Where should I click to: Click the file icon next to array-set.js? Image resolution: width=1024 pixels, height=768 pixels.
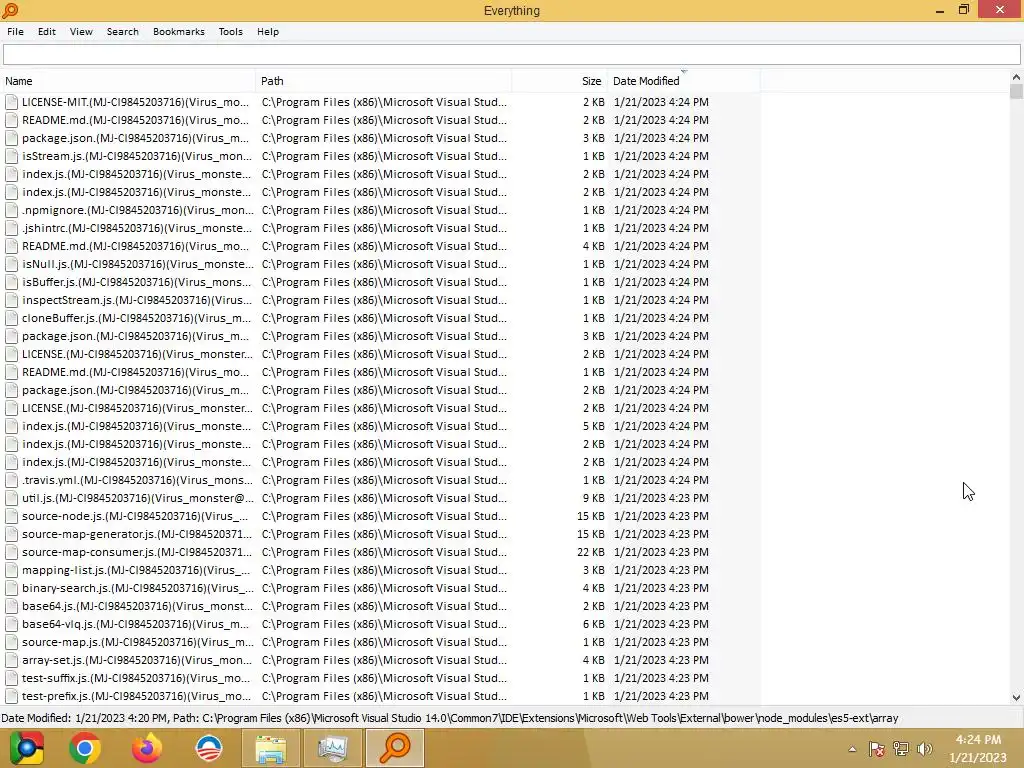[11, 660]
